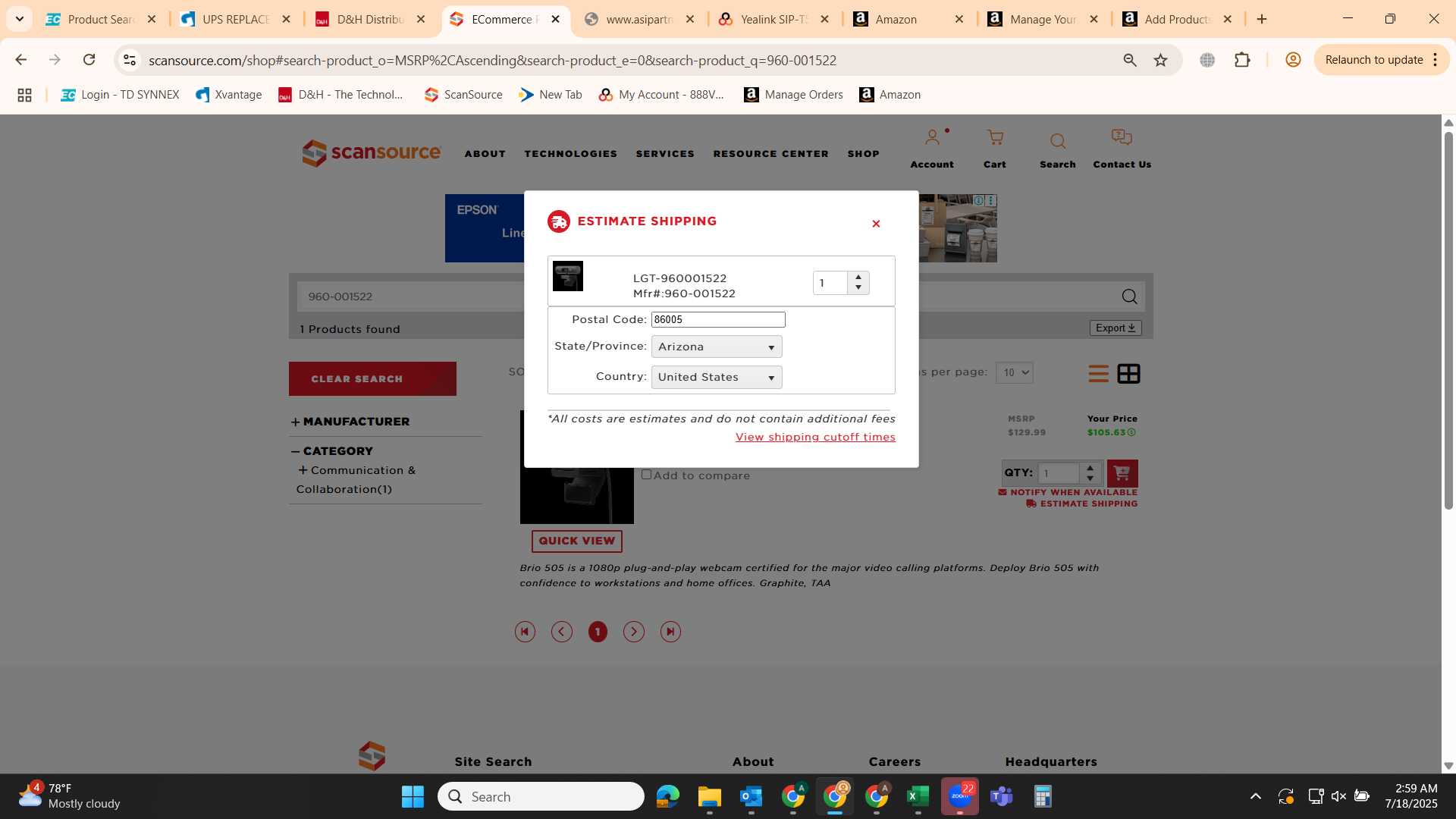Switch to list view icon
Screen dimensions: 1456x819
pyautogui.click(x=1098, y=374)
